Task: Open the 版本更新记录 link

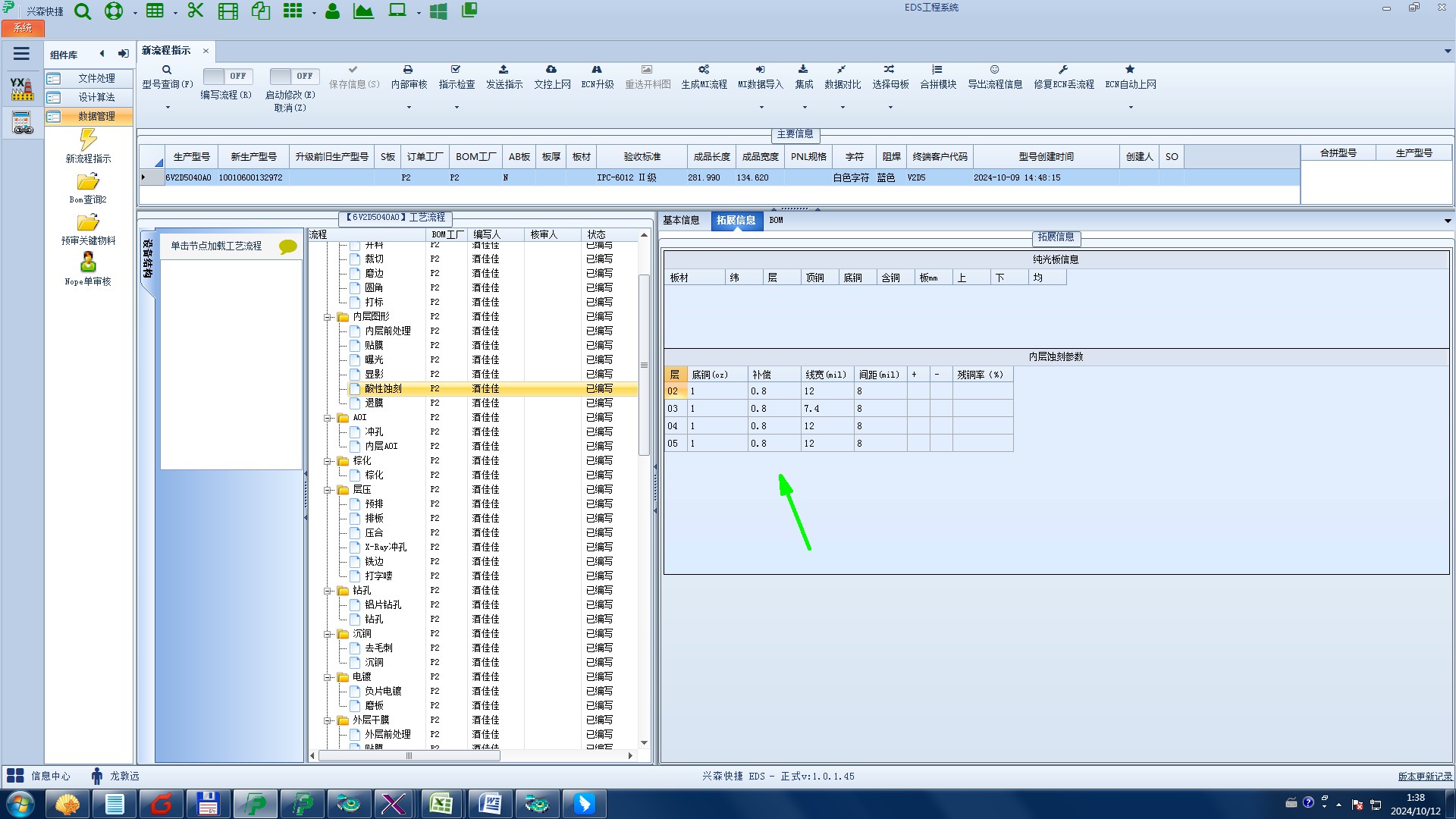Action: [x=1424, y=777]
